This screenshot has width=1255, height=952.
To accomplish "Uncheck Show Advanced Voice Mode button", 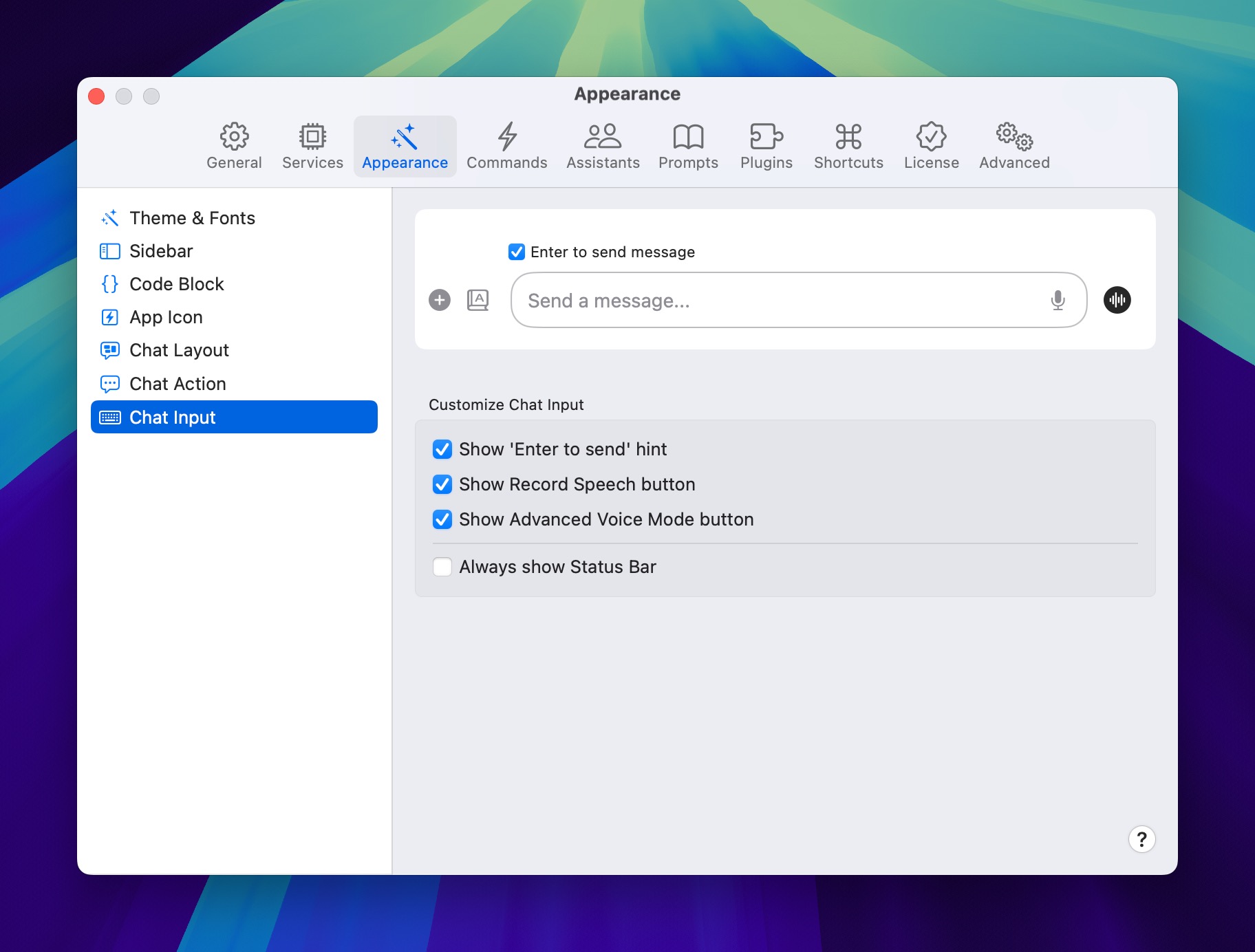I will [442, 519].
